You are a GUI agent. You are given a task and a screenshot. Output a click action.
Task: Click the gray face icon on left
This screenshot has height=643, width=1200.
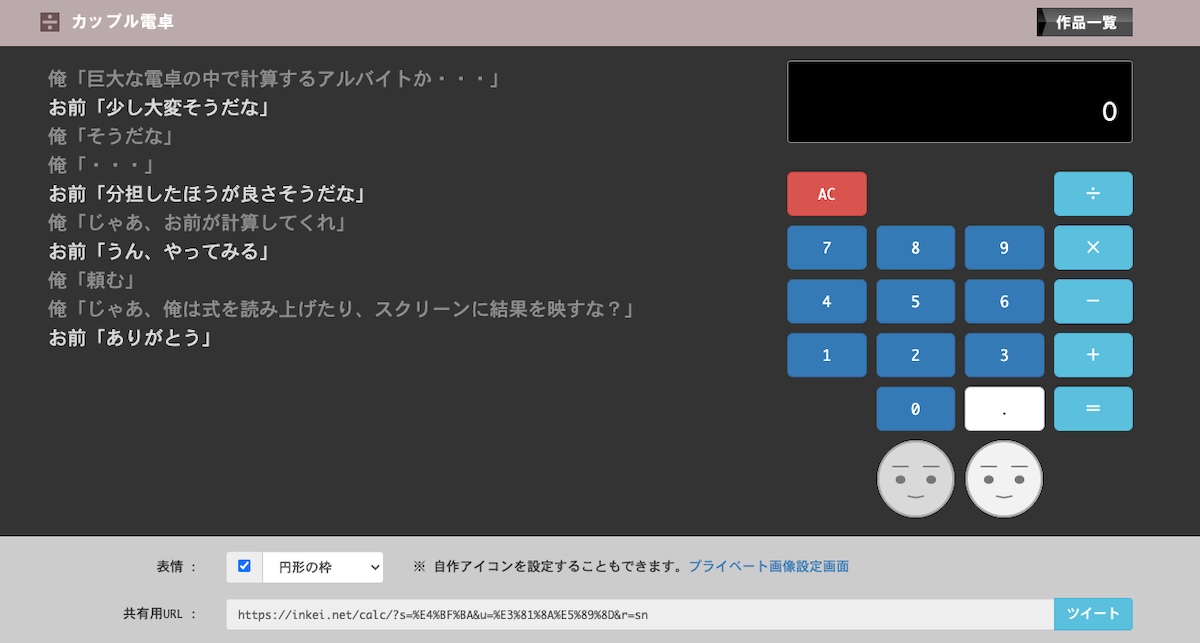[915, 479]
